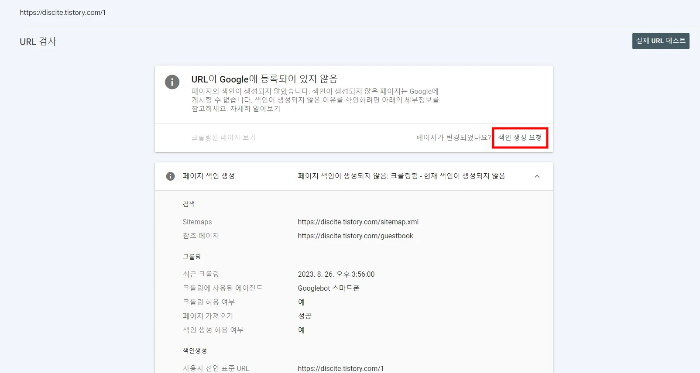The image size is (700, 373).
Task: Click the page indexing status summary text
Action: tap(401, 176)
